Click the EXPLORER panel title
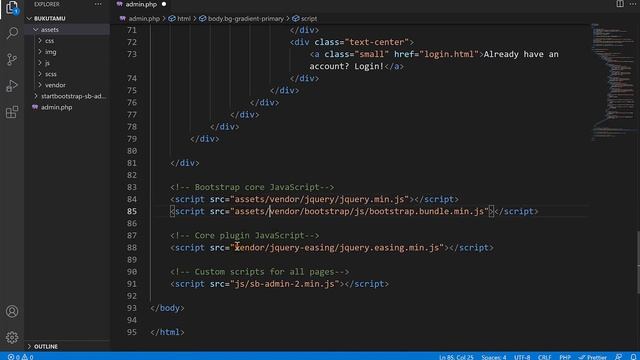 tap(47, 4)
